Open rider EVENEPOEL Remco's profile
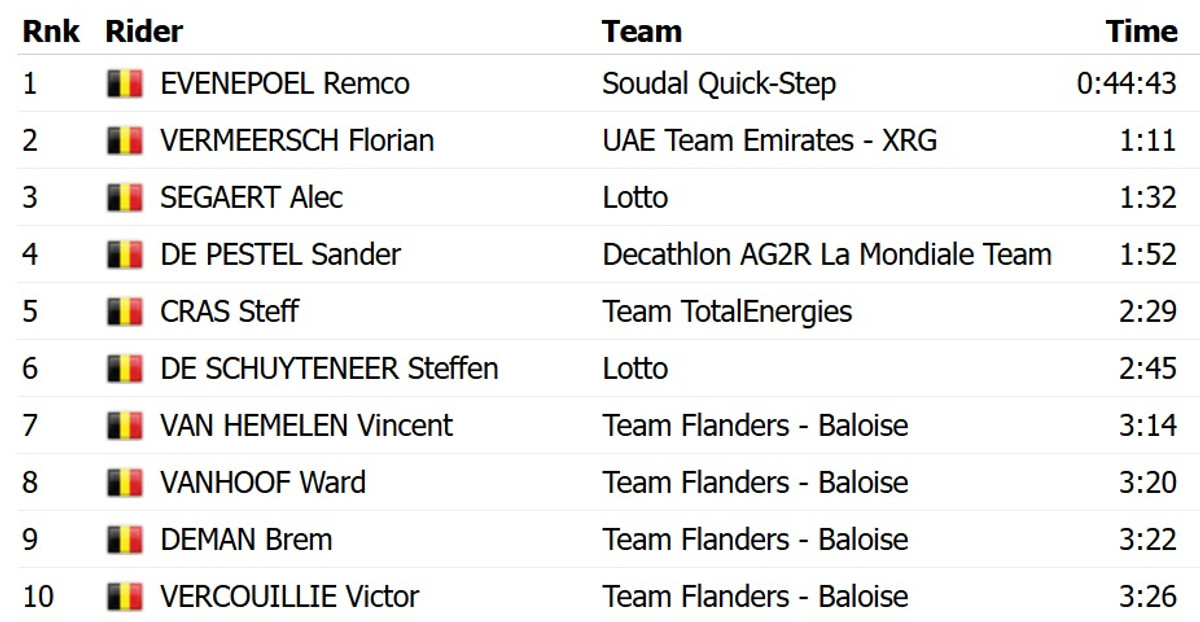This screenshot has width=1200, height=622. coord(285,84)
